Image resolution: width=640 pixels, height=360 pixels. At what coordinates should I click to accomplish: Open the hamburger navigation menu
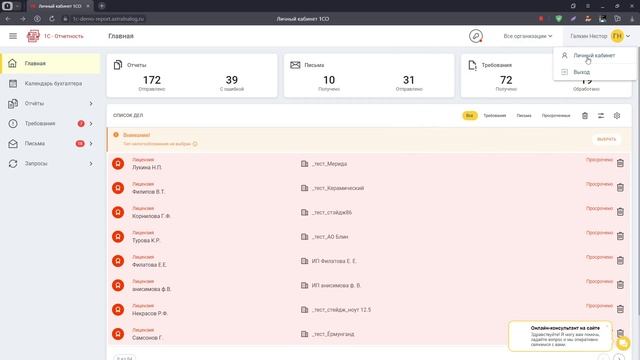[x=13, y=36]
